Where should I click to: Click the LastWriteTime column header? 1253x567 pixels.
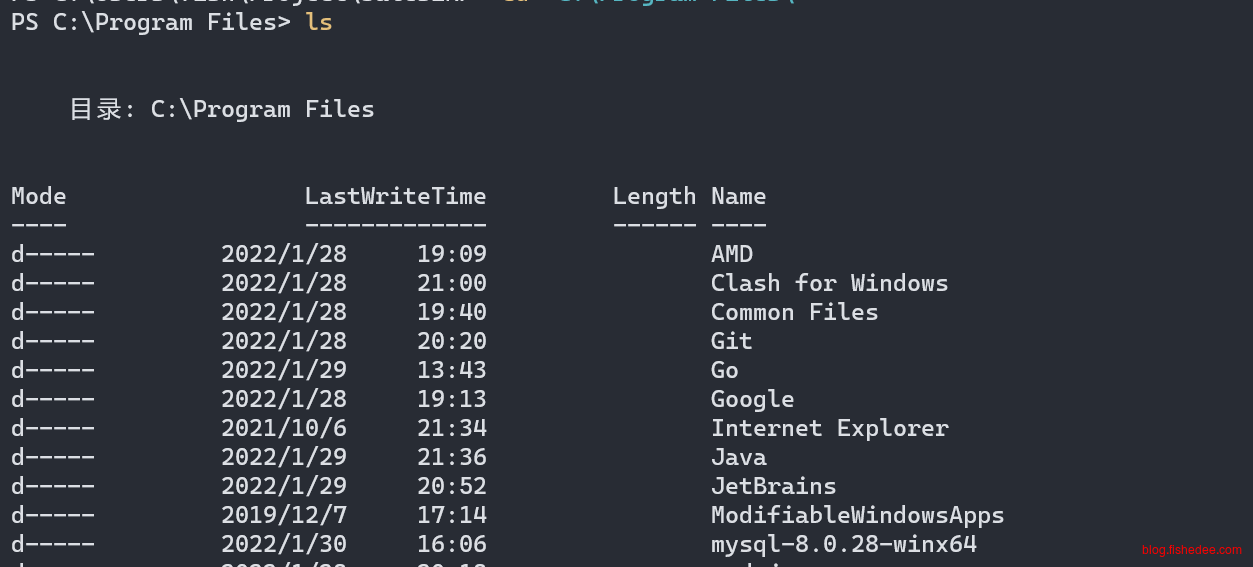(x=395, y=196)
